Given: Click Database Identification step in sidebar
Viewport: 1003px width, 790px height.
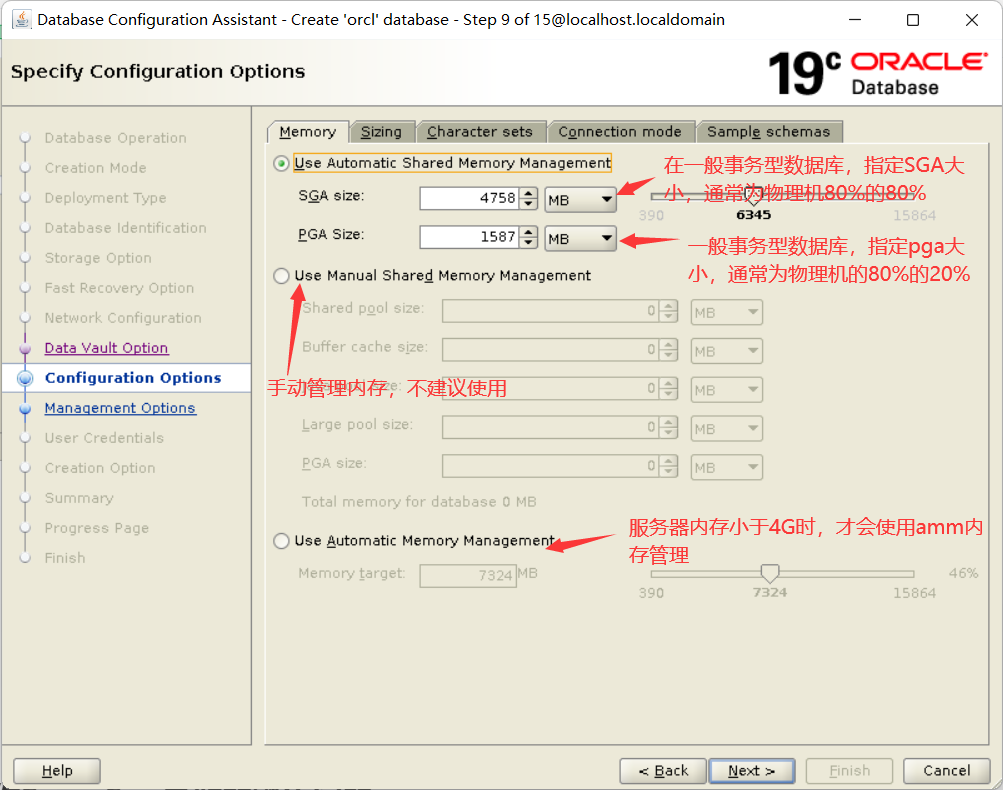Looking at the screenshot, I should pyautogui.click(x=125, y=228).
